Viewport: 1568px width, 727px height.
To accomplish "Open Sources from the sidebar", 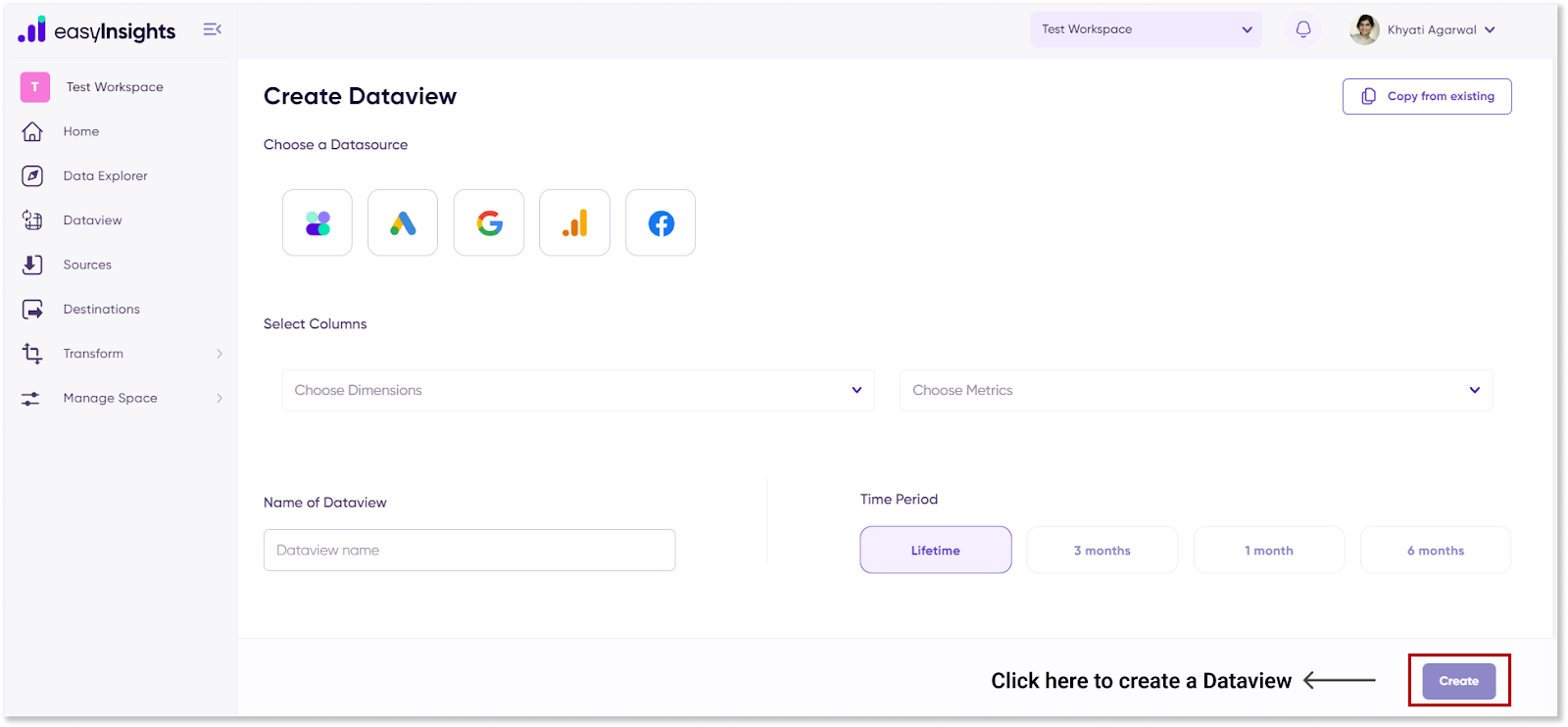I will click(87, 265).
